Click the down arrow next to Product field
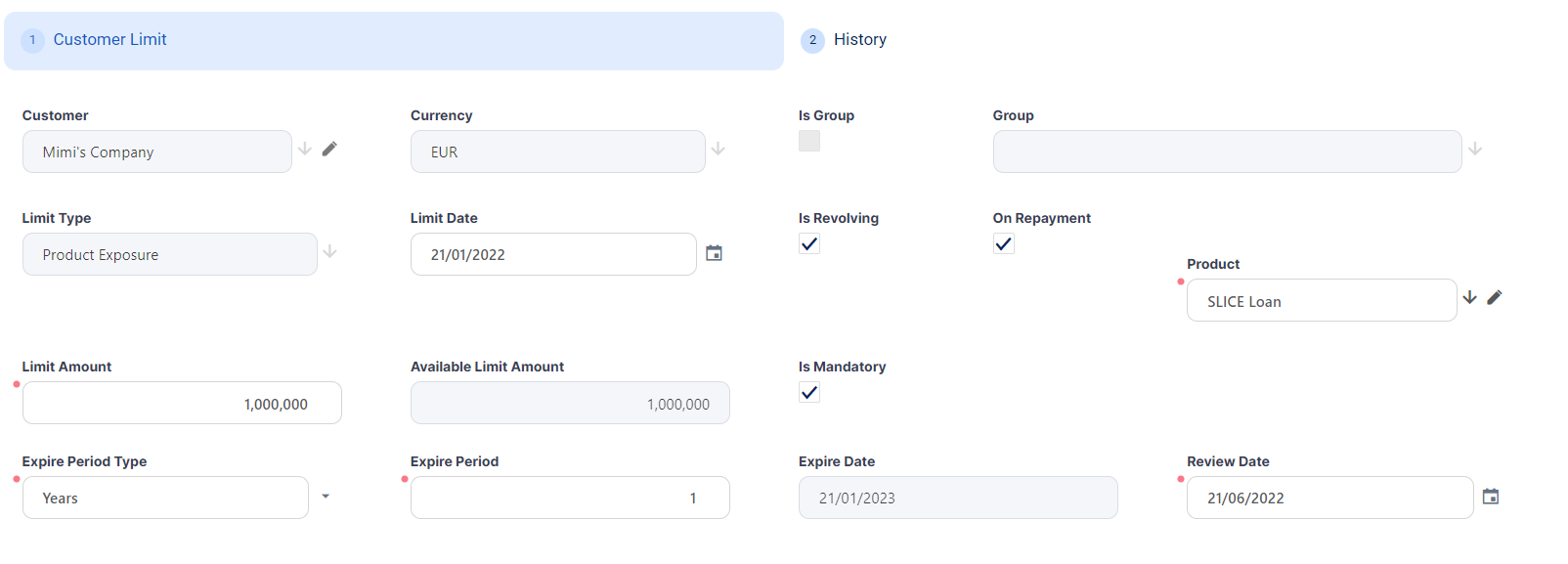The width and height of the screenshot is (1568, 564). click(1469, 297)
